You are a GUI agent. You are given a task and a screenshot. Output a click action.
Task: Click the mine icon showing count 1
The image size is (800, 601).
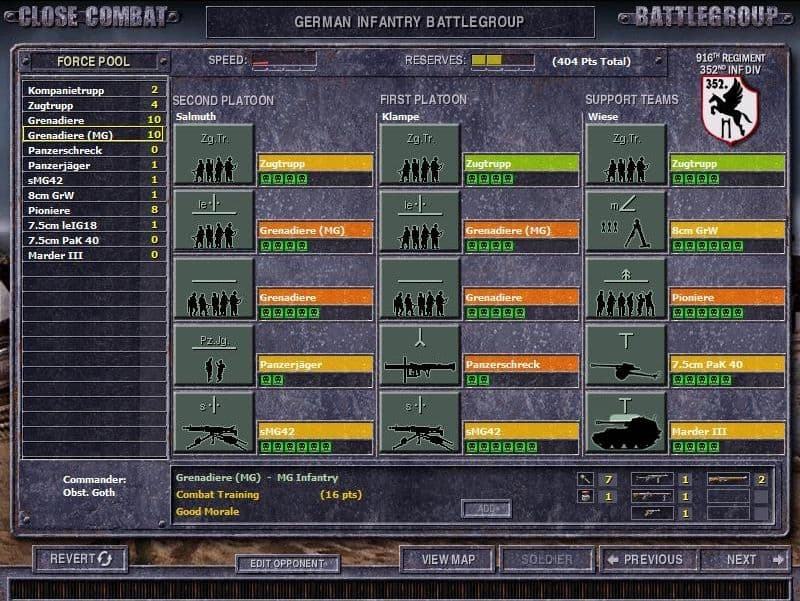coord(586,496)
